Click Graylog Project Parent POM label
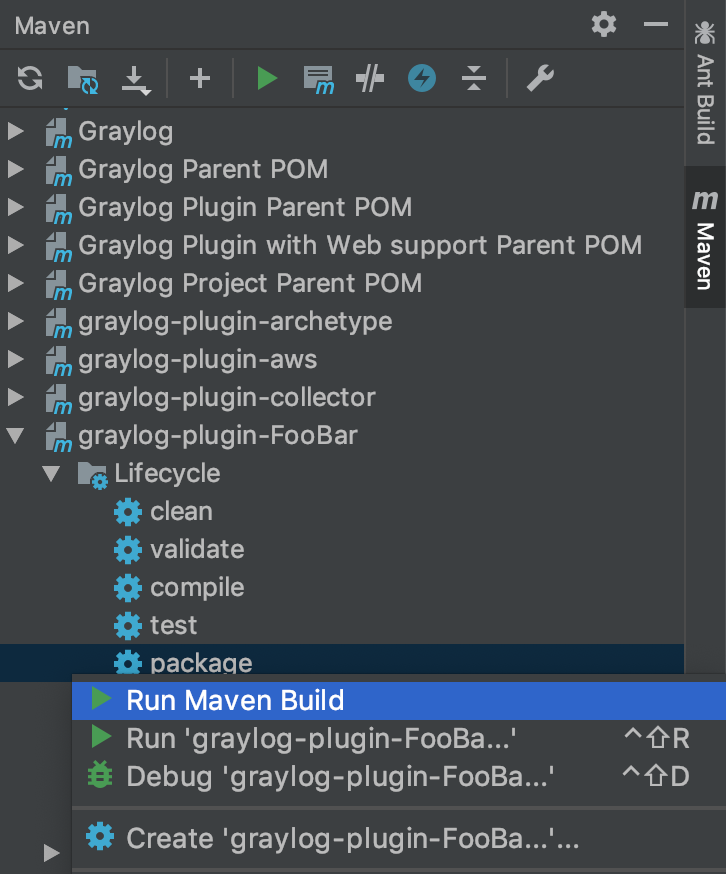The width and height of the screenshot is (726, 874). (250, 284)
